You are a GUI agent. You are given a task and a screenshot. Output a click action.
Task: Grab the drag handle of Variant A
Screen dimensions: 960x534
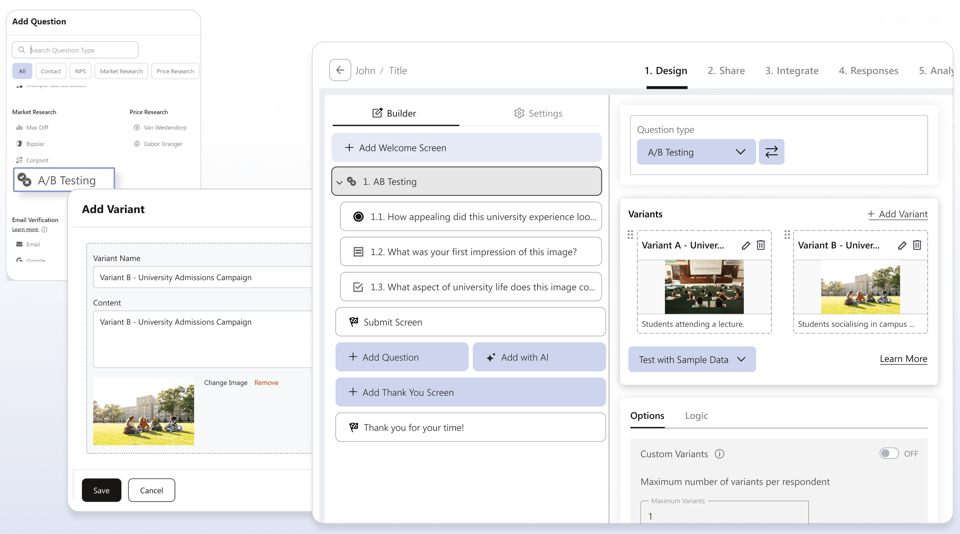pos(631,235)
